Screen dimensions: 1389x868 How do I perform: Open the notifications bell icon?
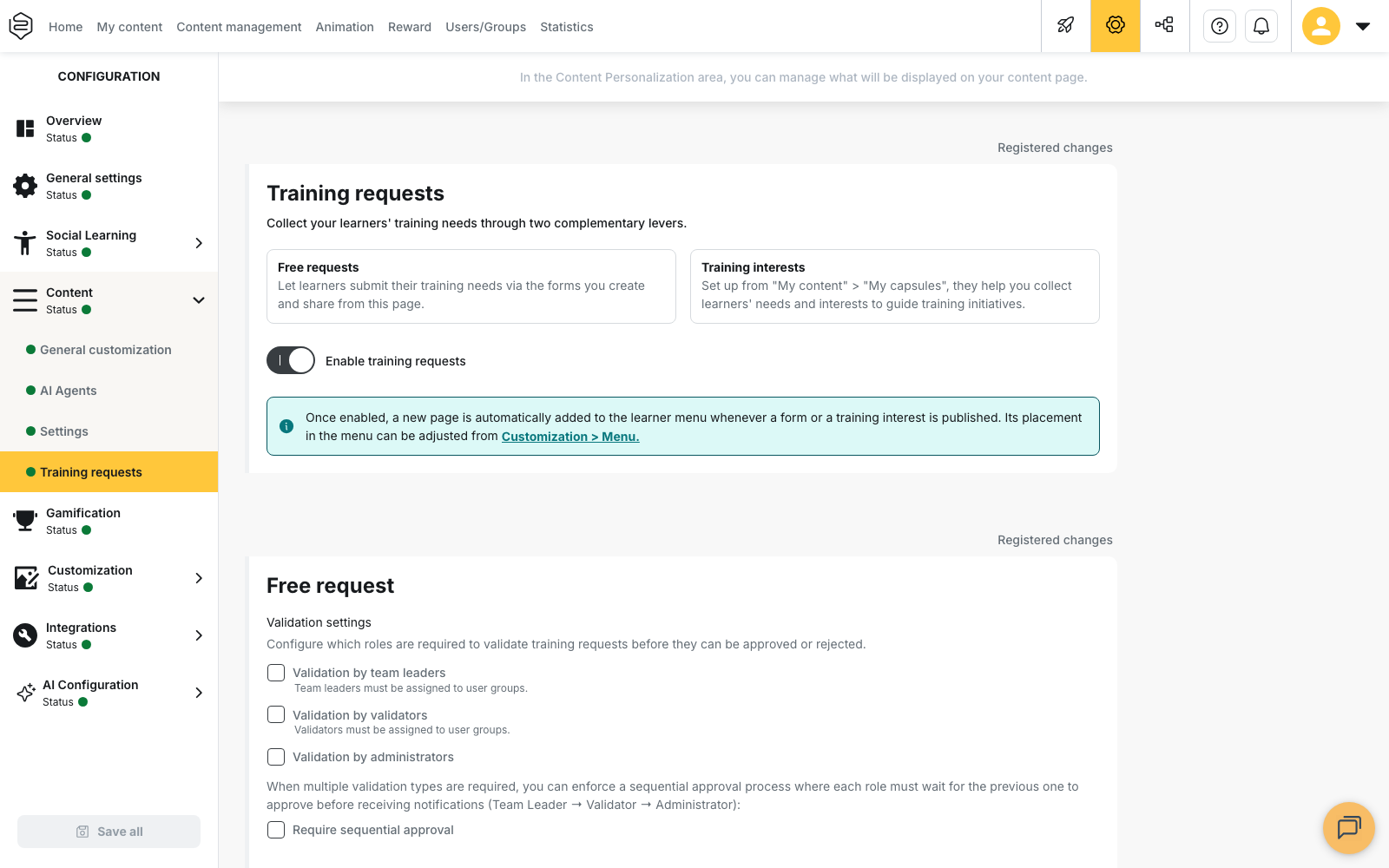click(x=1261, y=26)
